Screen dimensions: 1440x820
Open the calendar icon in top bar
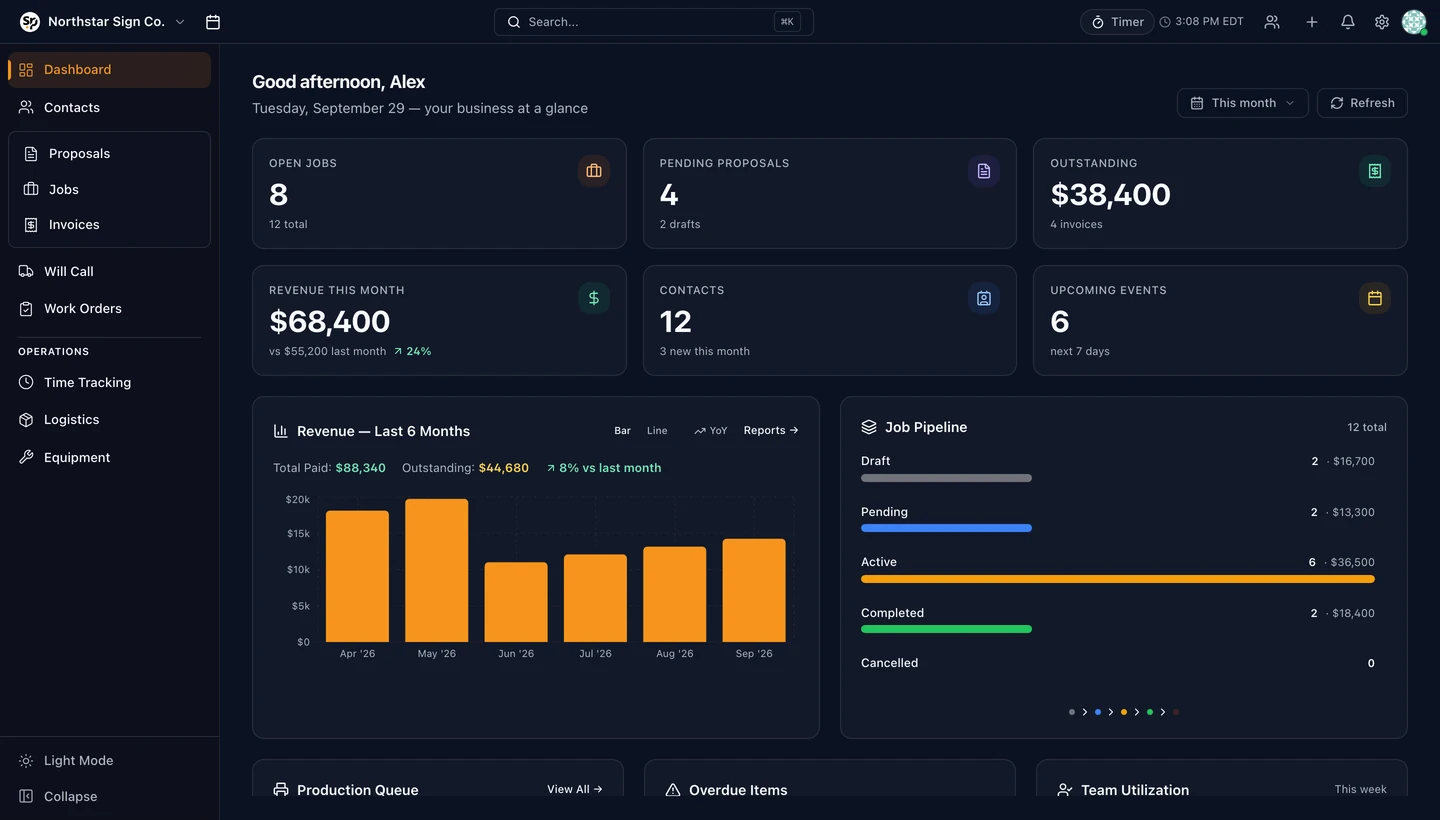pos(212,22)
